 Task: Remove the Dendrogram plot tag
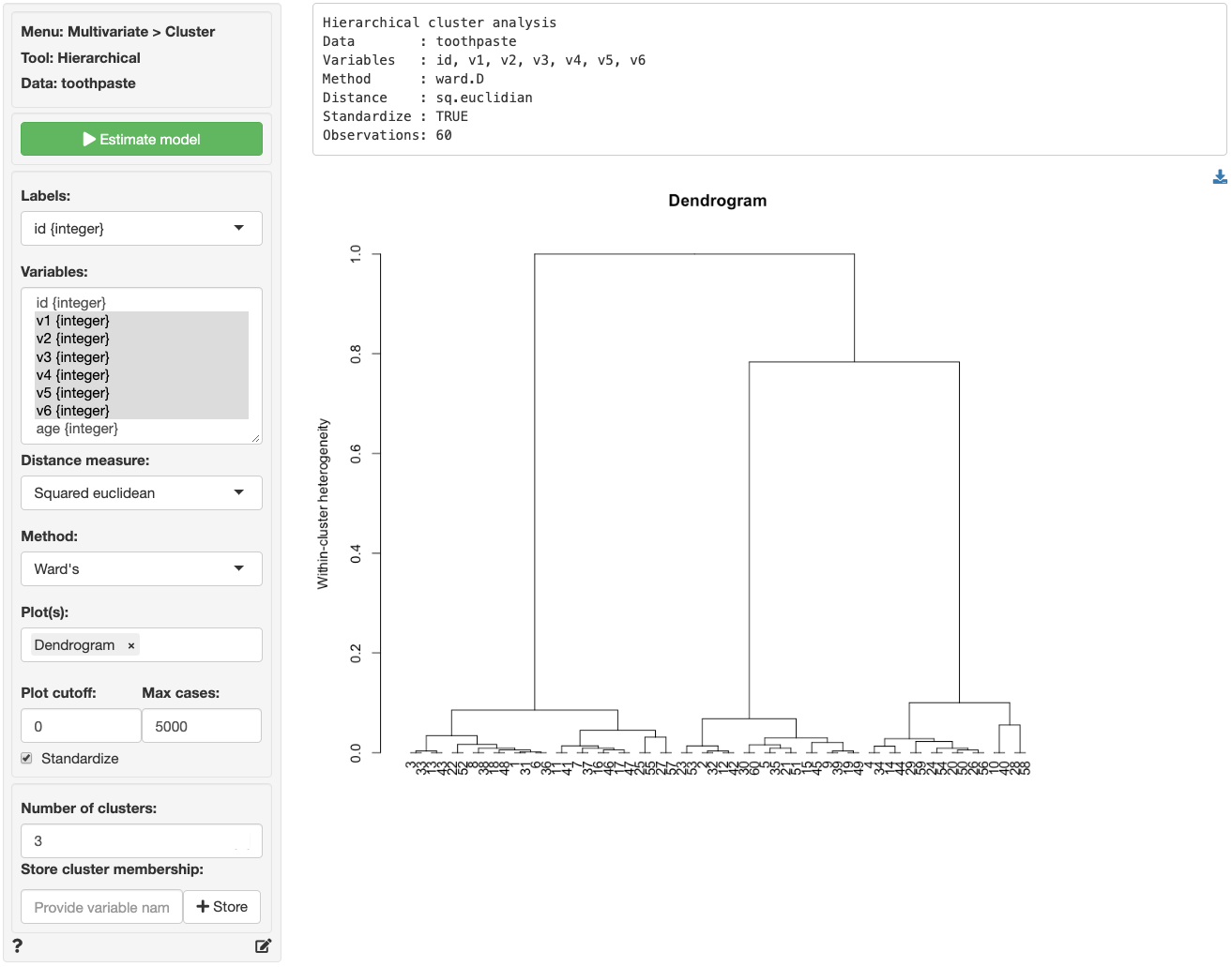131,645
